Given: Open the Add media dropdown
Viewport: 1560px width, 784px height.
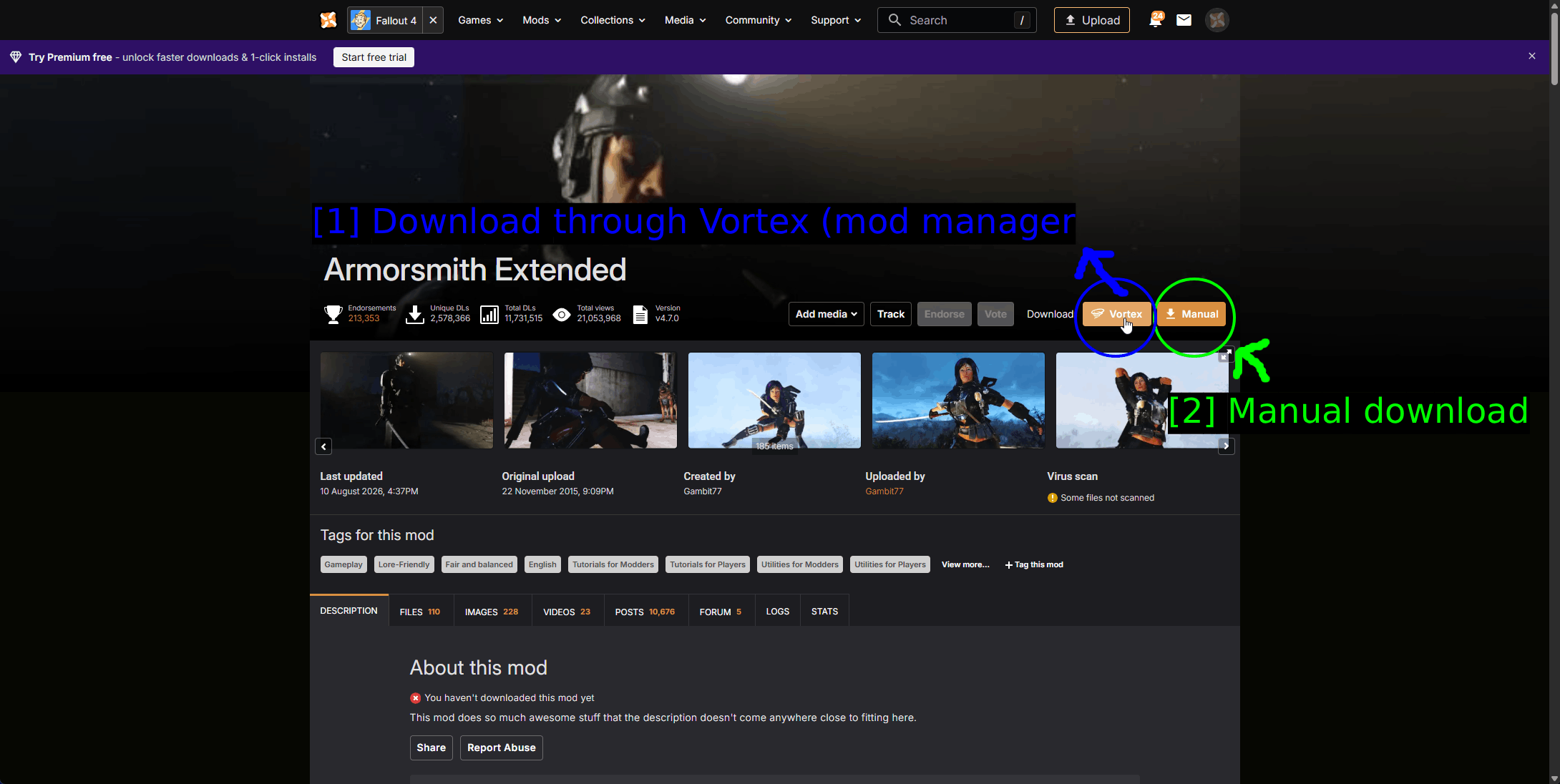Looking at the screenshot, I should point(827,314).
